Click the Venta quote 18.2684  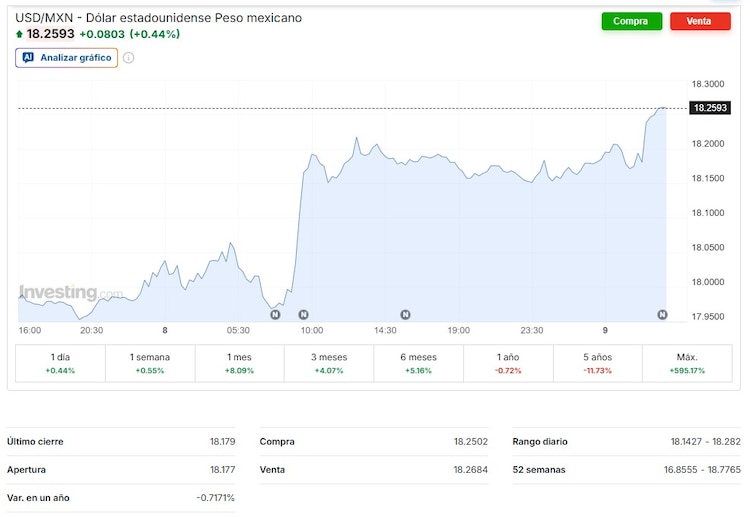coord(471,470)
